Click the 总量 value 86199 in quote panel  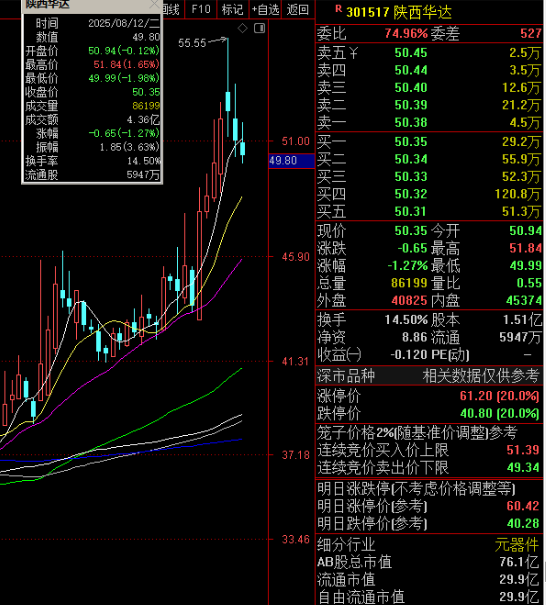(x=409, y=283)
